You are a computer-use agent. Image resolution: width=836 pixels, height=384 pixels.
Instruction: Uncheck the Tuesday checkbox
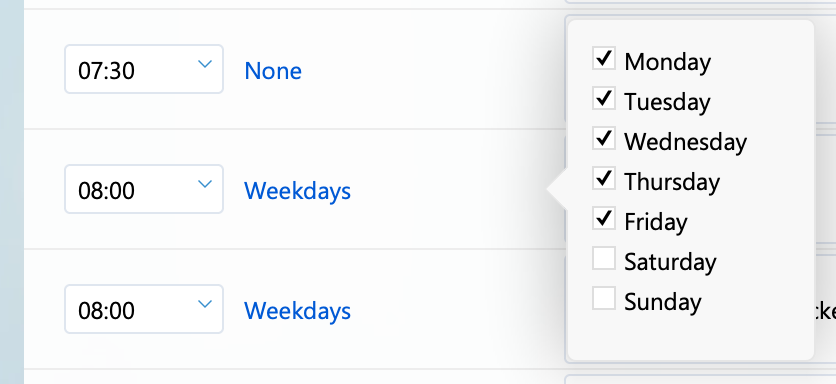coord(604,98)
